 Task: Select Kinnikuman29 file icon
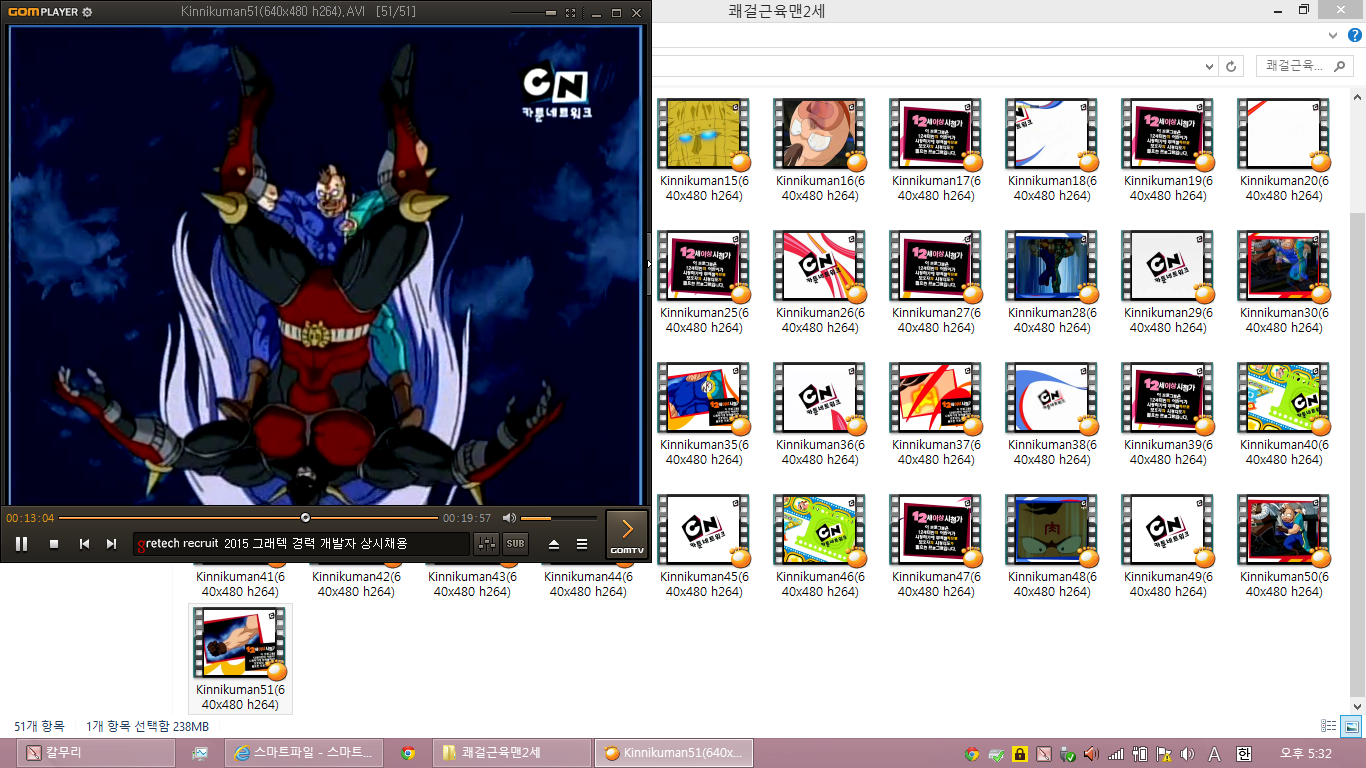pyautogui.click(x=1166, y=266)
